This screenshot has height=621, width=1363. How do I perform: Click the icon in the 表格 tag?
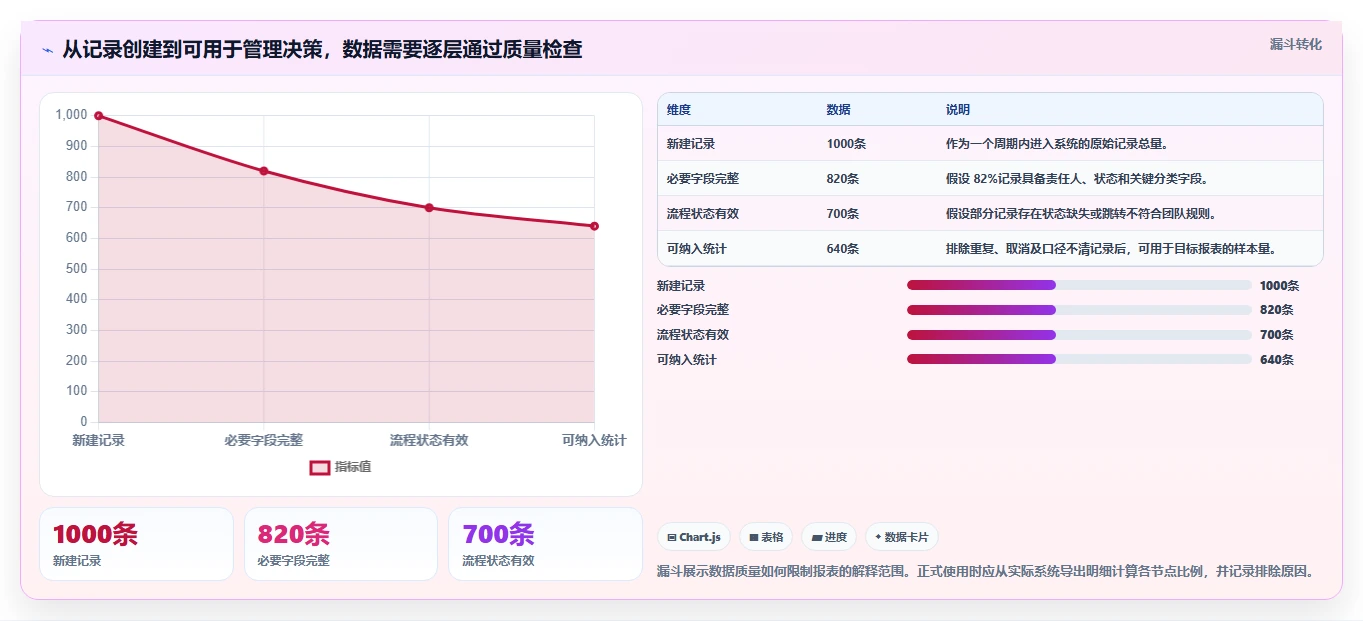click(754, 537)
